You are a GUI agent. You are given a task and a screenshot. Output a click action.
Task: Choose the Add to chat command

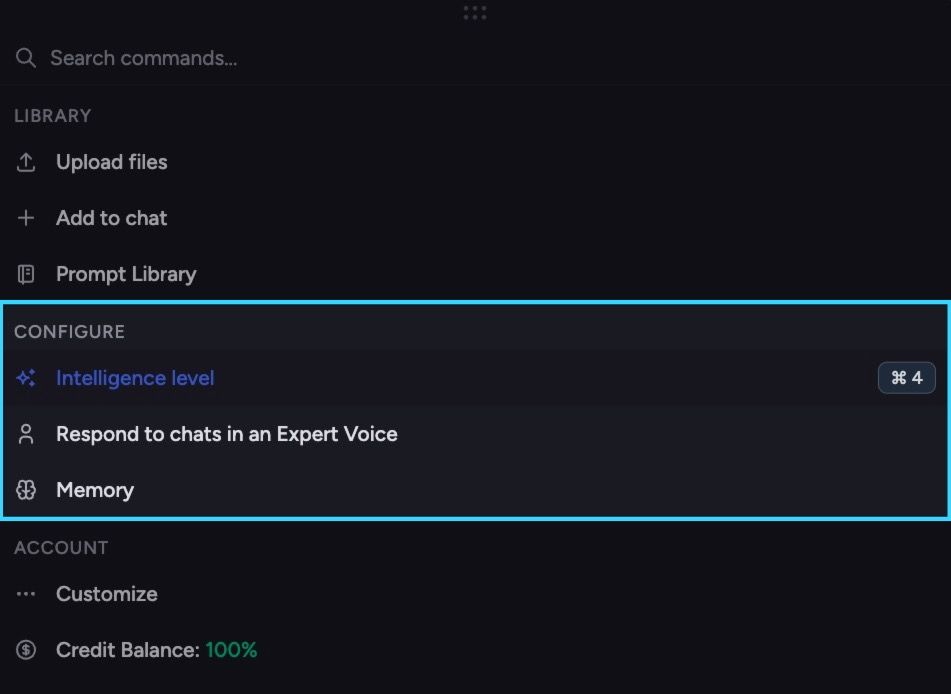pyautogui.click(x=476, y=218)
